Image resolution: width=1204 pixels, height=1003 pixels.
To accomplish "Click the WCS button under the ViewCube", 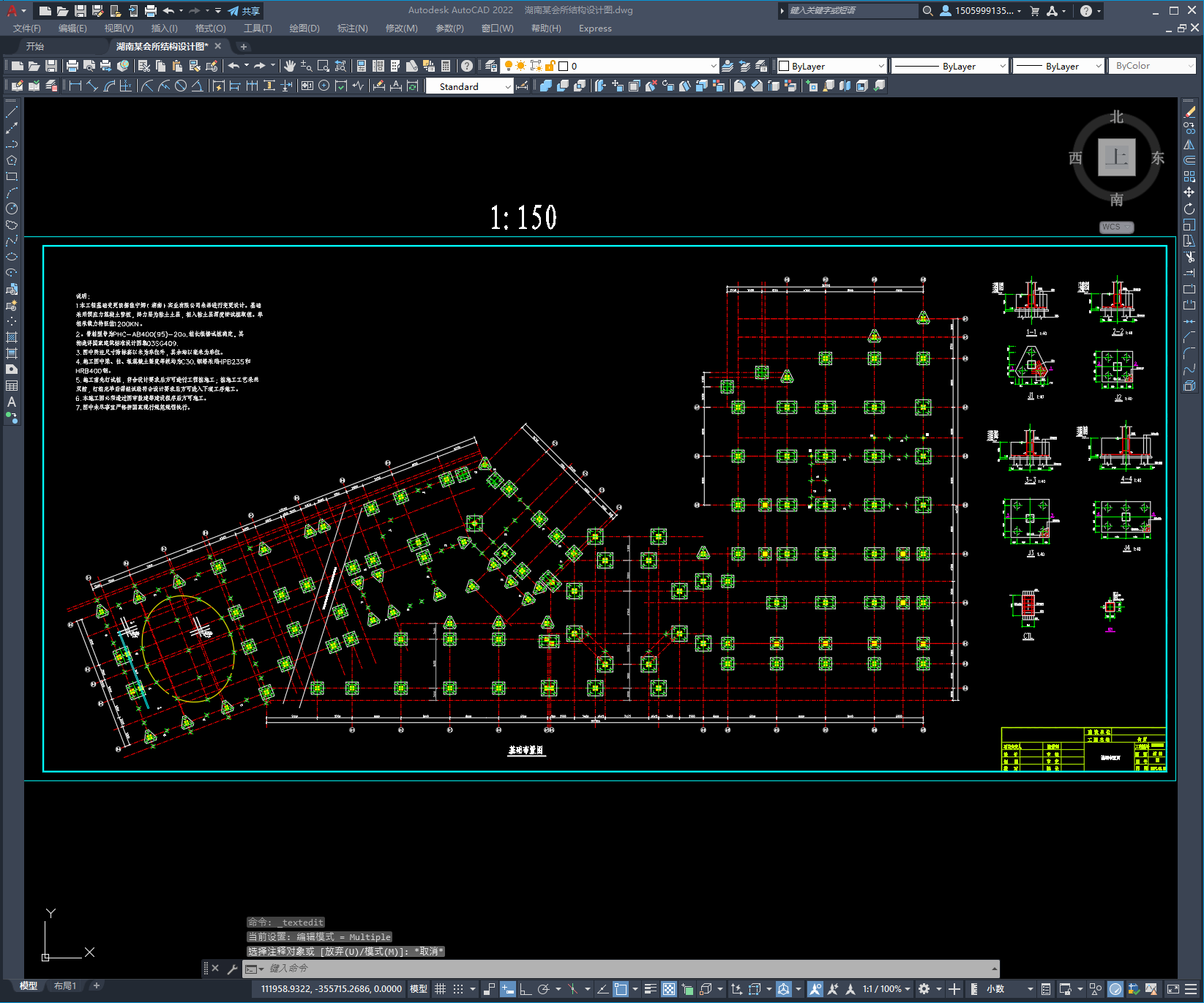I will pyautogui.click(x=1117, y=228).
